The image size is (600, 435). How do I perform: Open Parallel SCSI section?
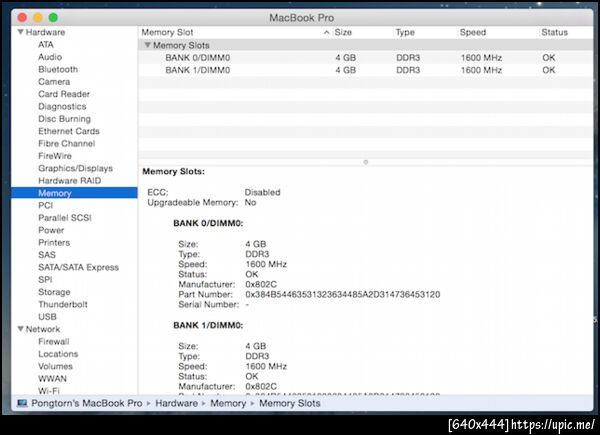click(x=65, y=218)
